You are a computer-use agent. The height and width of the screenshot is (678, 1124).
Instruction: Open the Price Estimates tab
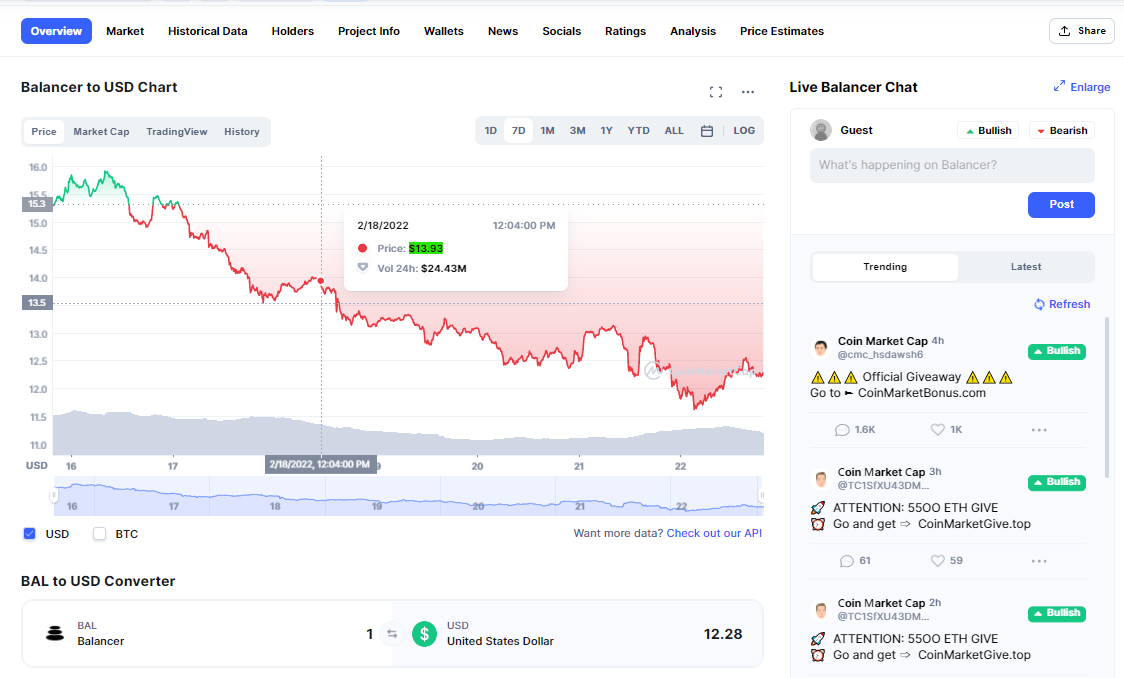point(782,31)
